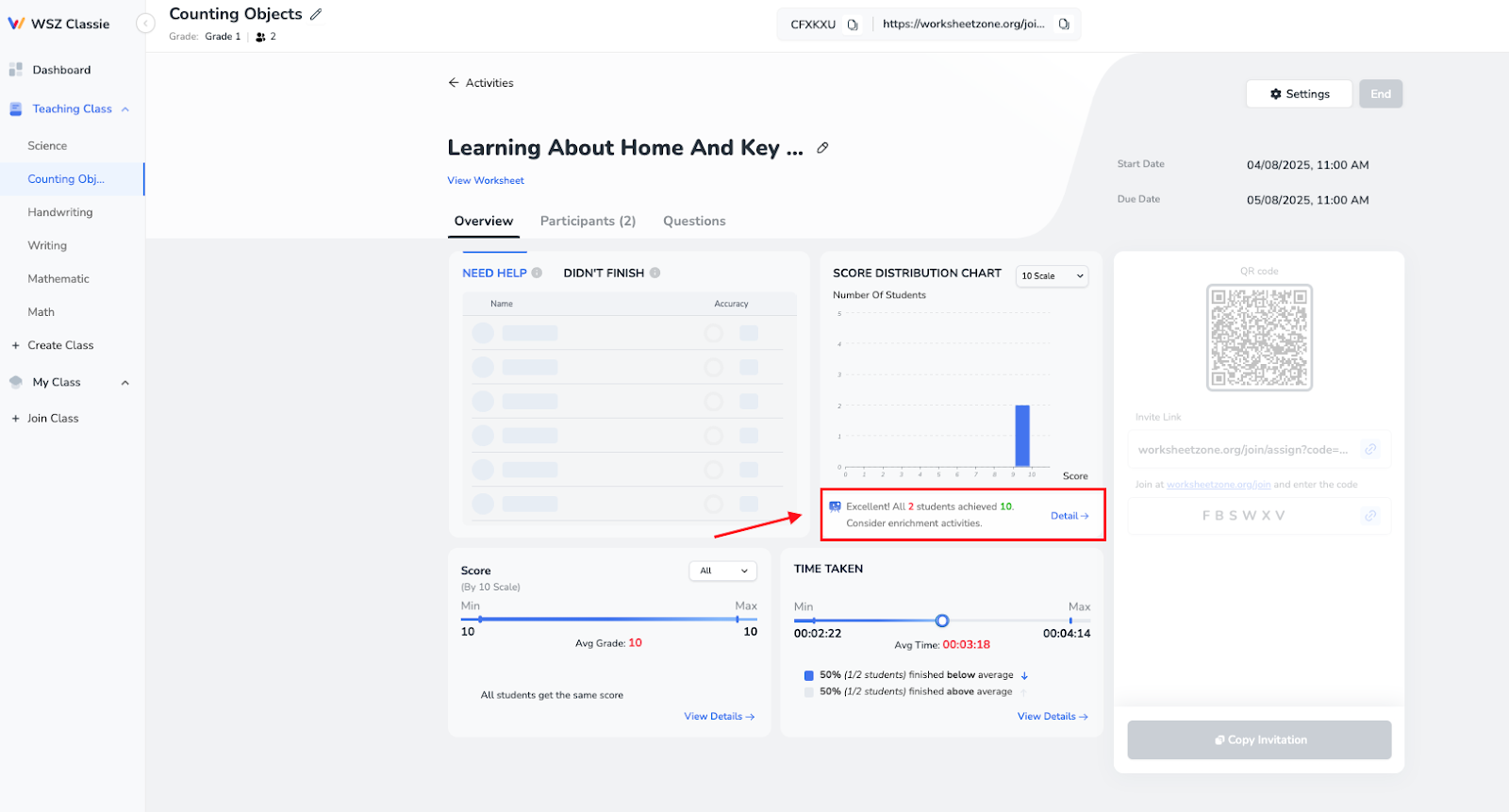Click the invite link field

[x=1259, y=449]
